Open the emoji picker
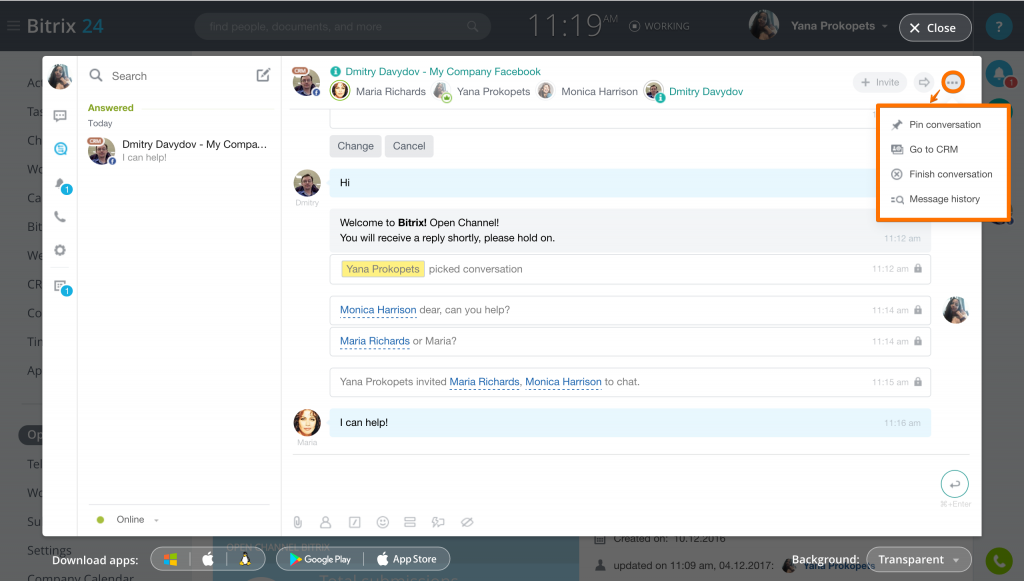Screen dimensions: 1024x581 (383, 522)
